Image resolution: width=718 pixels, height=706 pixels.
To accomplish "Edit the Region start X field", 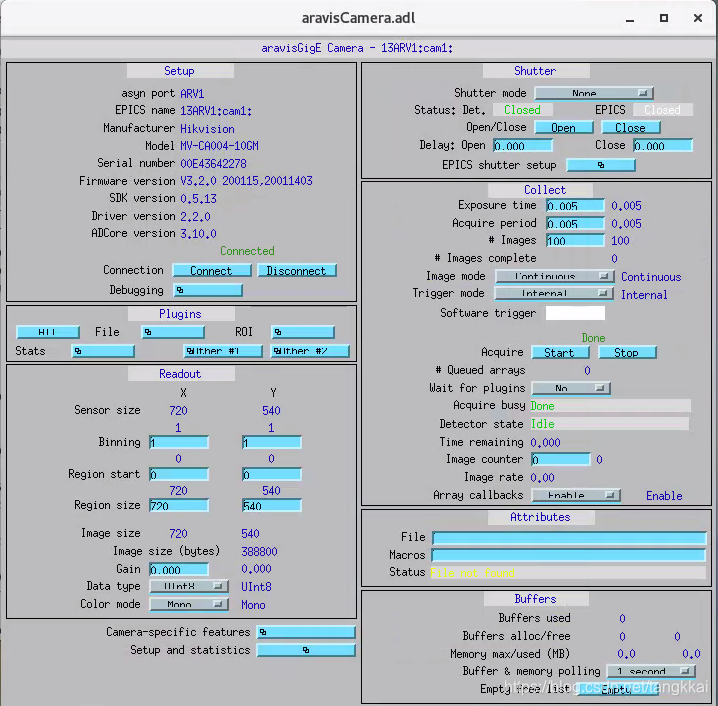I will [x=179, y=474].
